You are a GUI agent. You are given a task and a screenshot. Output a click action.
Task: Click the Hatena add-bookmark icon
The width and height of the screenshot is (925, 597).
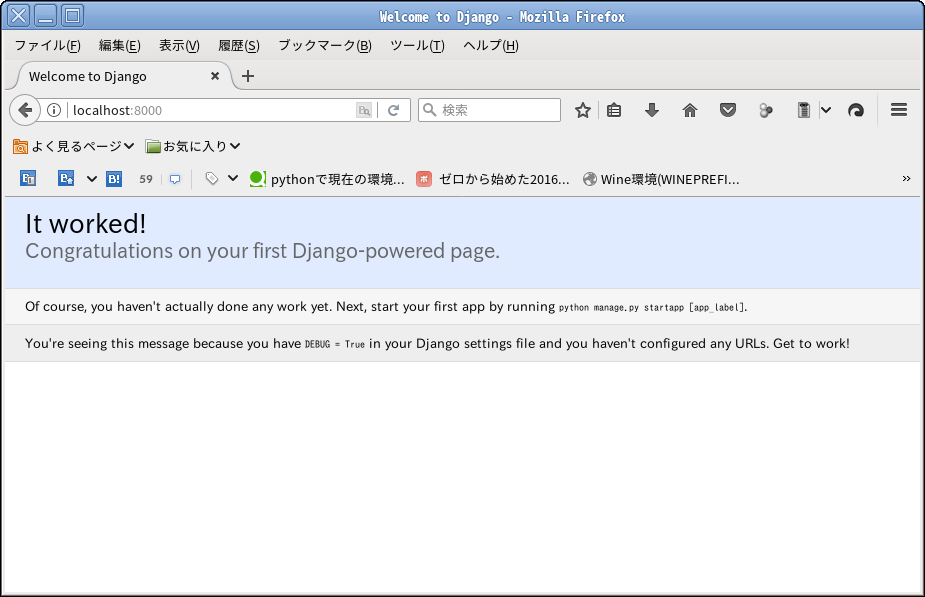[65, 178]
